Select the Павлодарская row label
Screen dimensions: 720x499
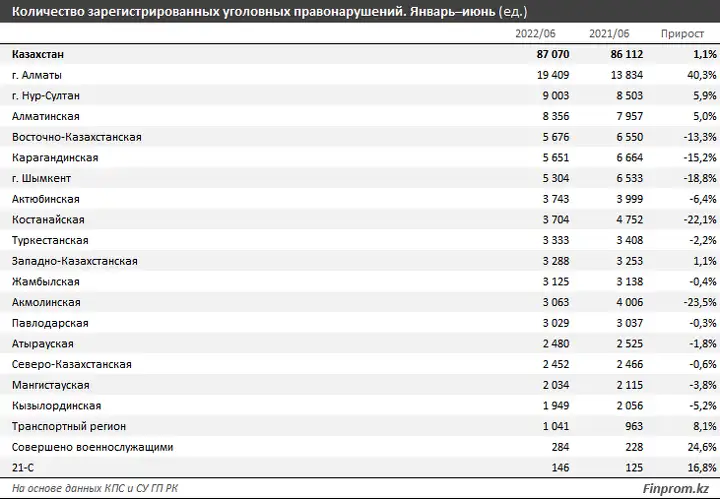pyautogui.click(x=50, y=323)
